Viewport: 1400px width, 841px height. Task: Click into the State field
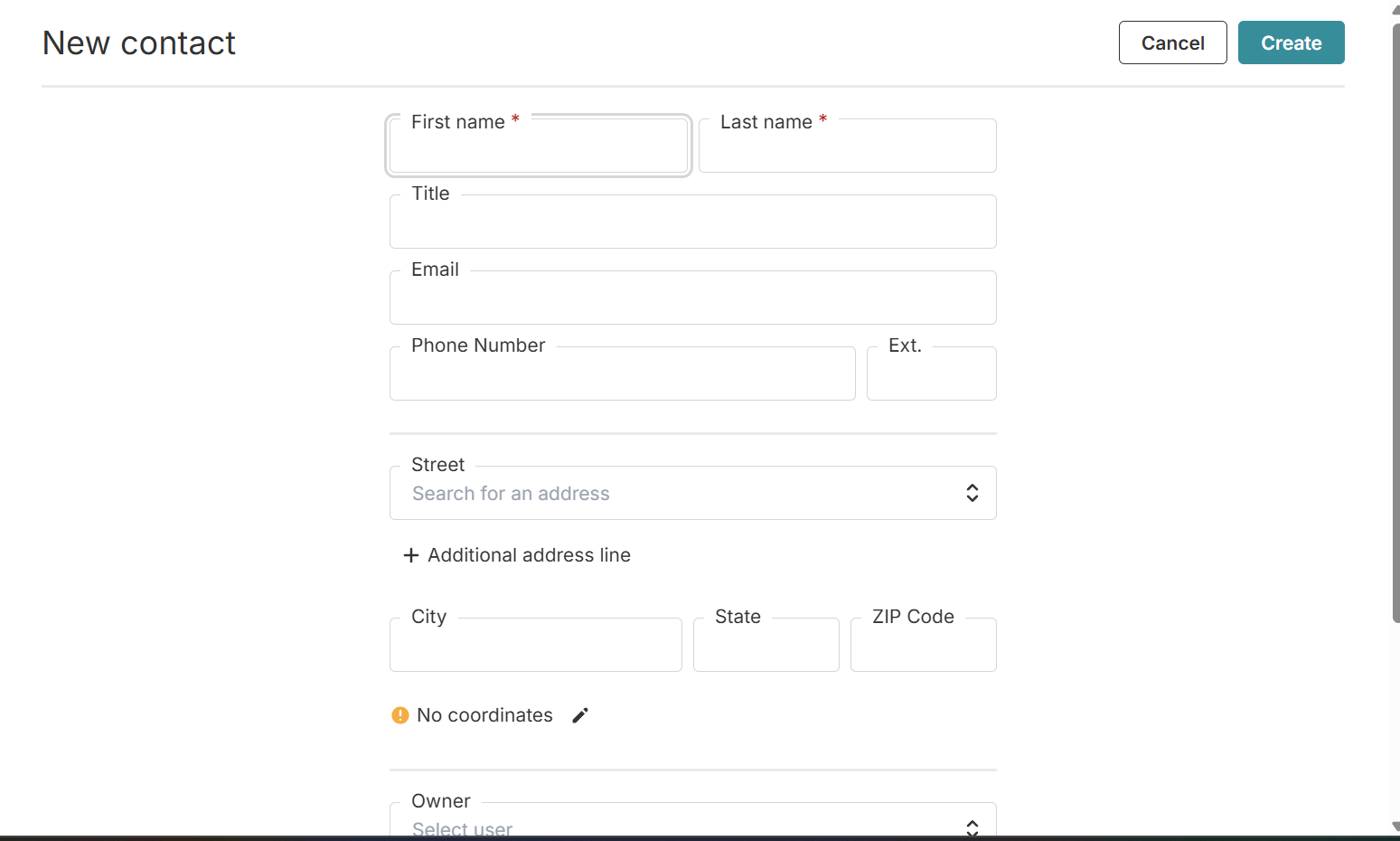point(766,645)
